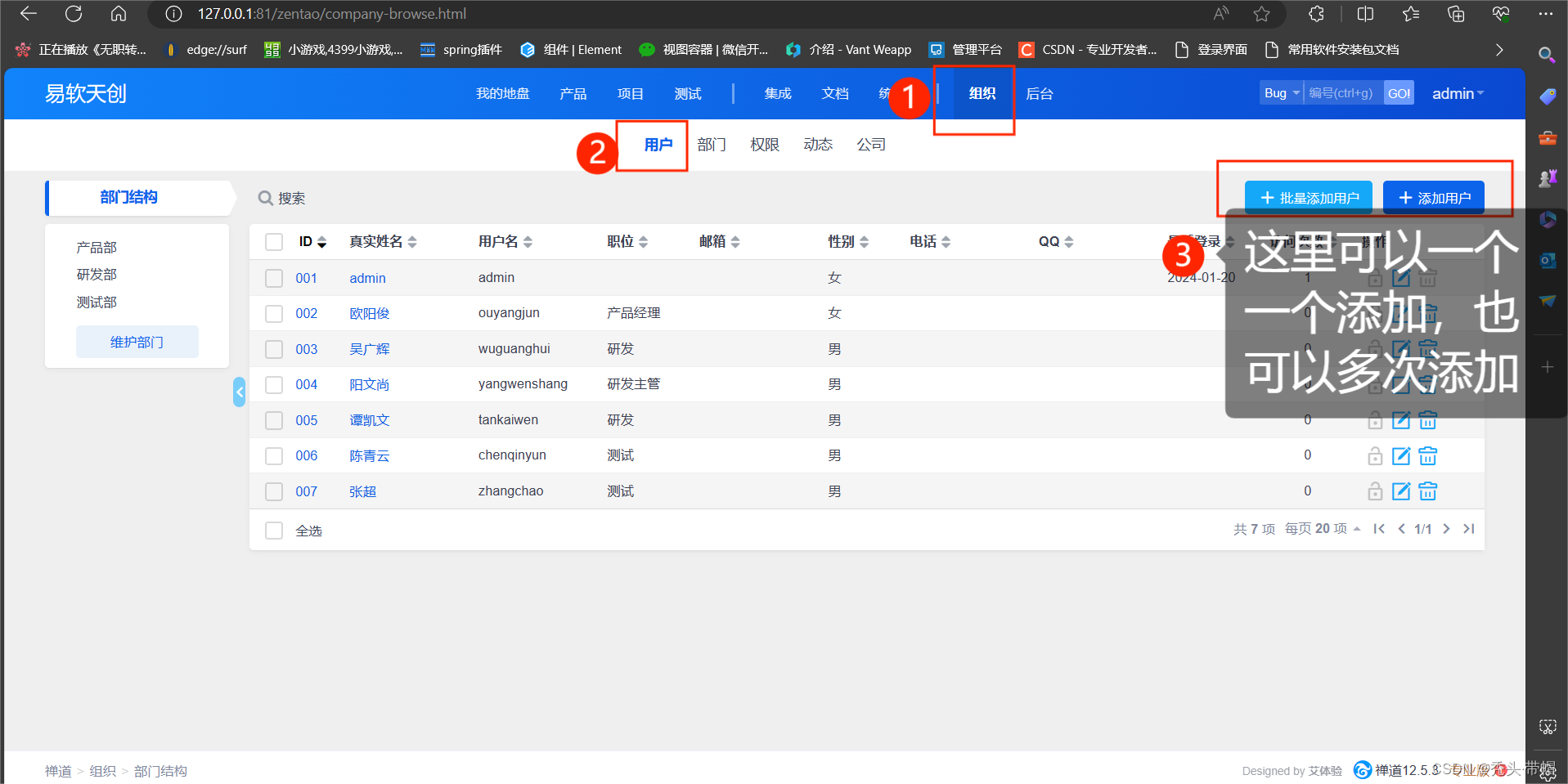Image resolution: width=1568 pixels, height=784 pixels.
Task: Open the Bug type dropdown in header
Action: pos(1281,93)
